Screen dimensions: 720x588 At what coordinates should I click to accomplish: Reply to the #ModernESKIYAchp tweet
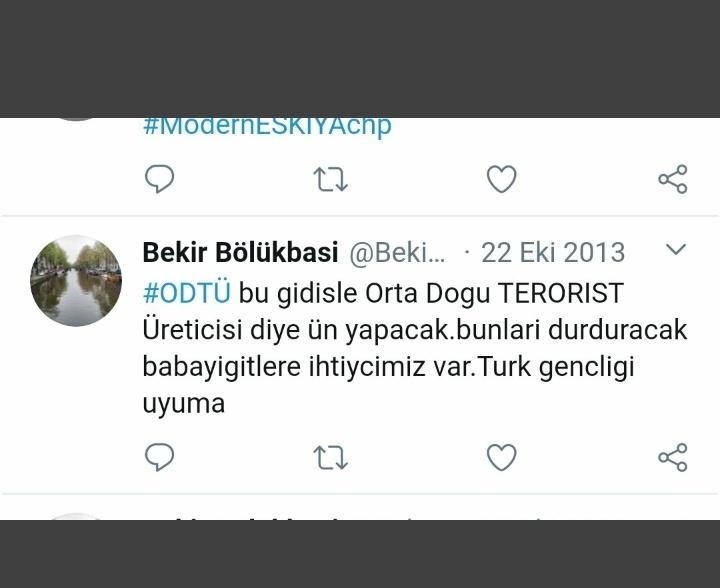coord(159,179)
